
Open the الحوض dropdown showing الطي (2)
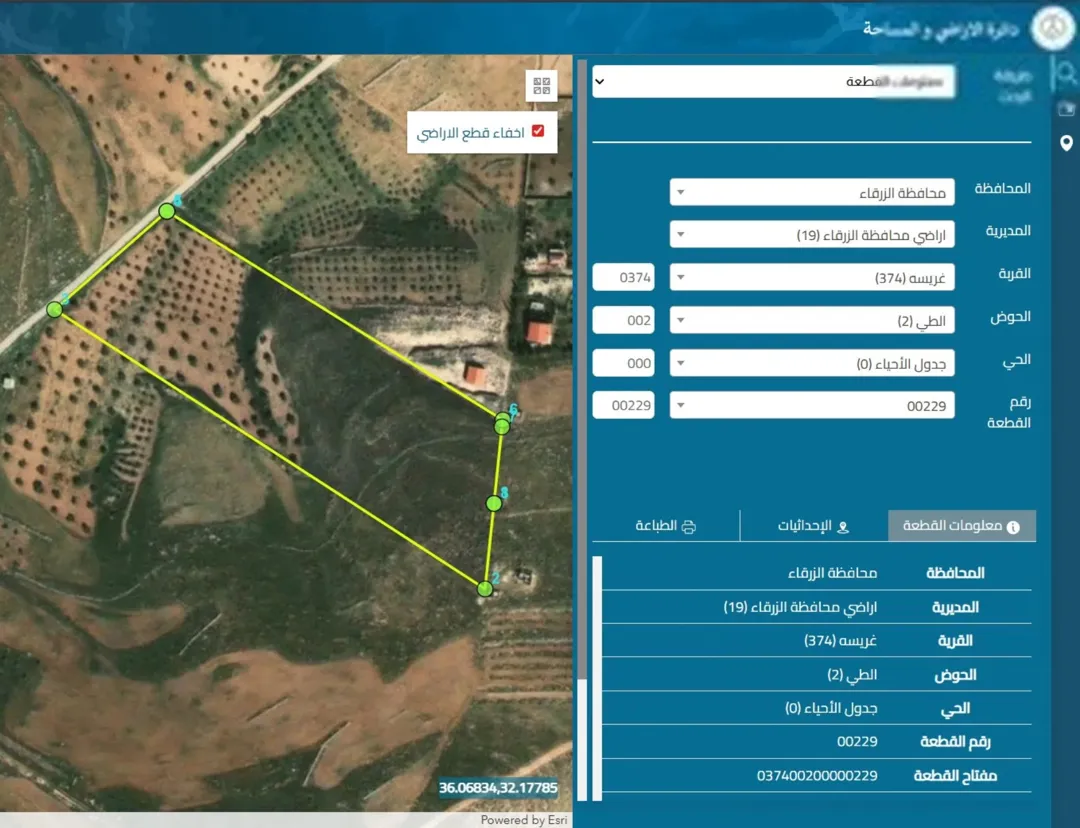(812, 320)
